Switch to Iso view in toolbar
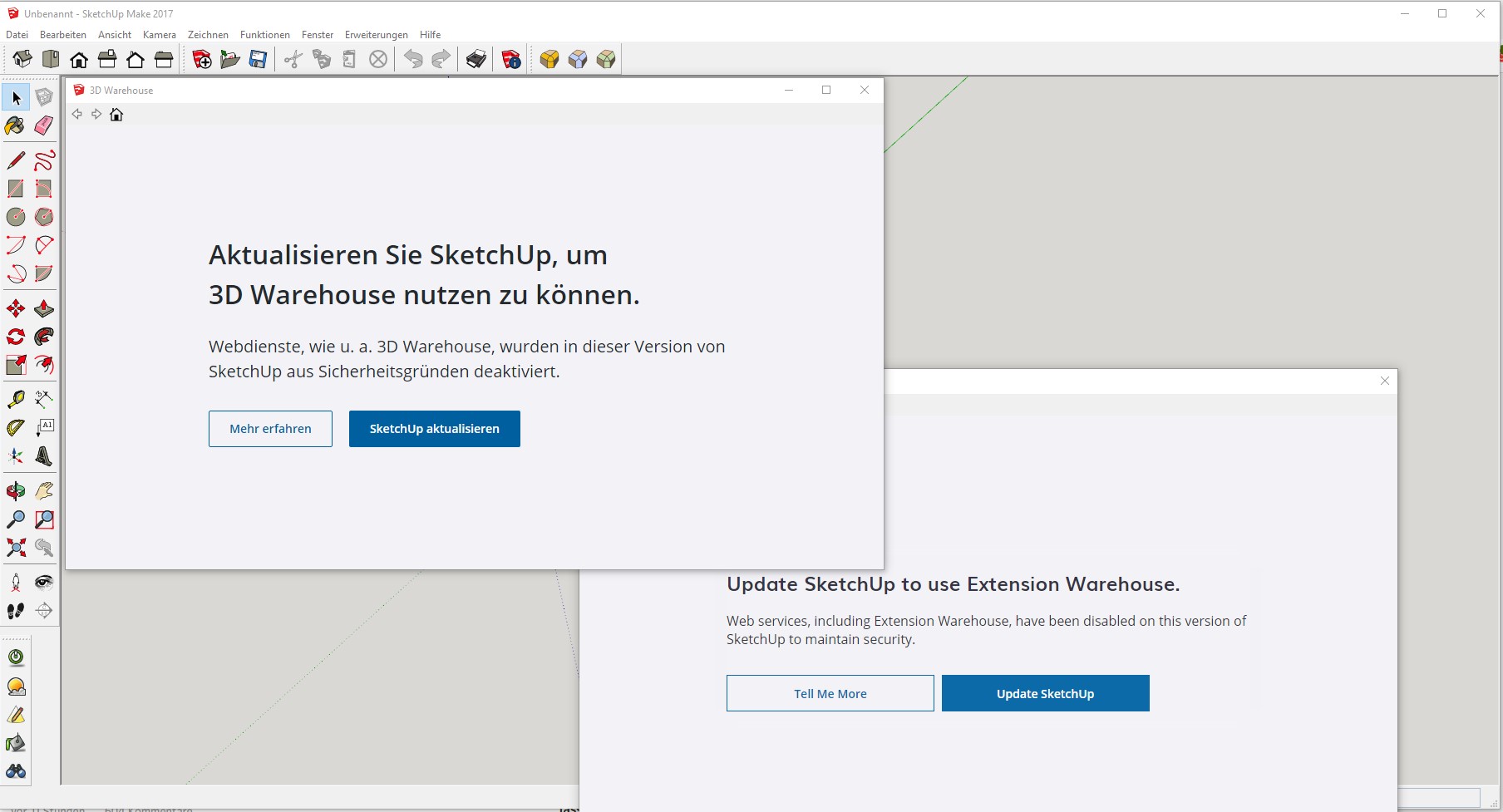 pyautogui.click(x=22, y=59)
